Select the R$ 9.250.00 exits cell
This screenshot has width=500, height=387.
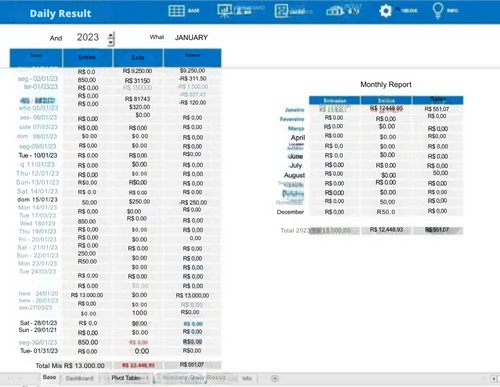[x=137, y=71]
